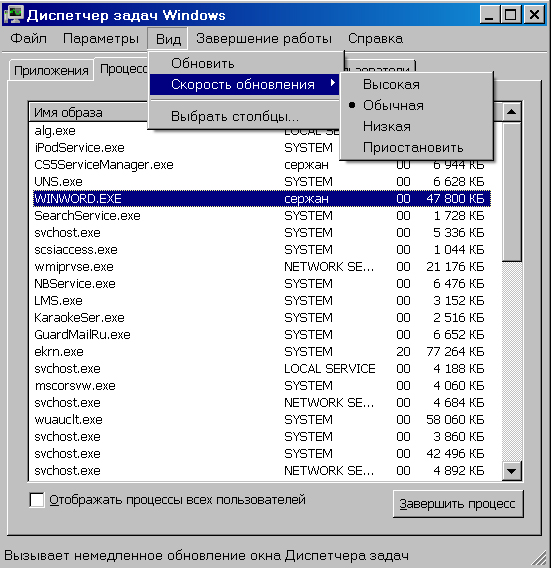Select the Обычная update speed option
Image resolution: width=551 pixels, height=568 pixels.
tap(417, 105)
